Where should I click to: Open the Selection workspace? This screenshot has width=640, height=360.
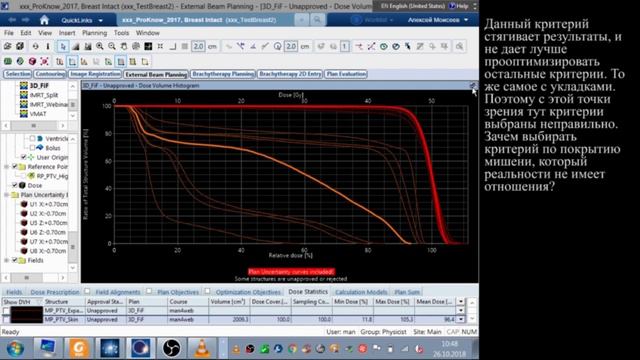tap(18, 74)
